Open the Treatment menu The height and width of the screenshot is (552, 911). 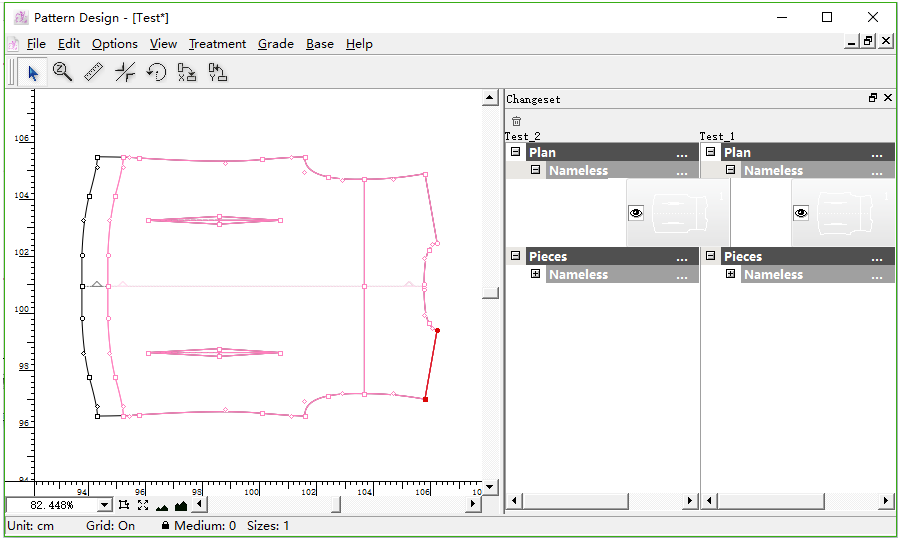tap(217, 44)
